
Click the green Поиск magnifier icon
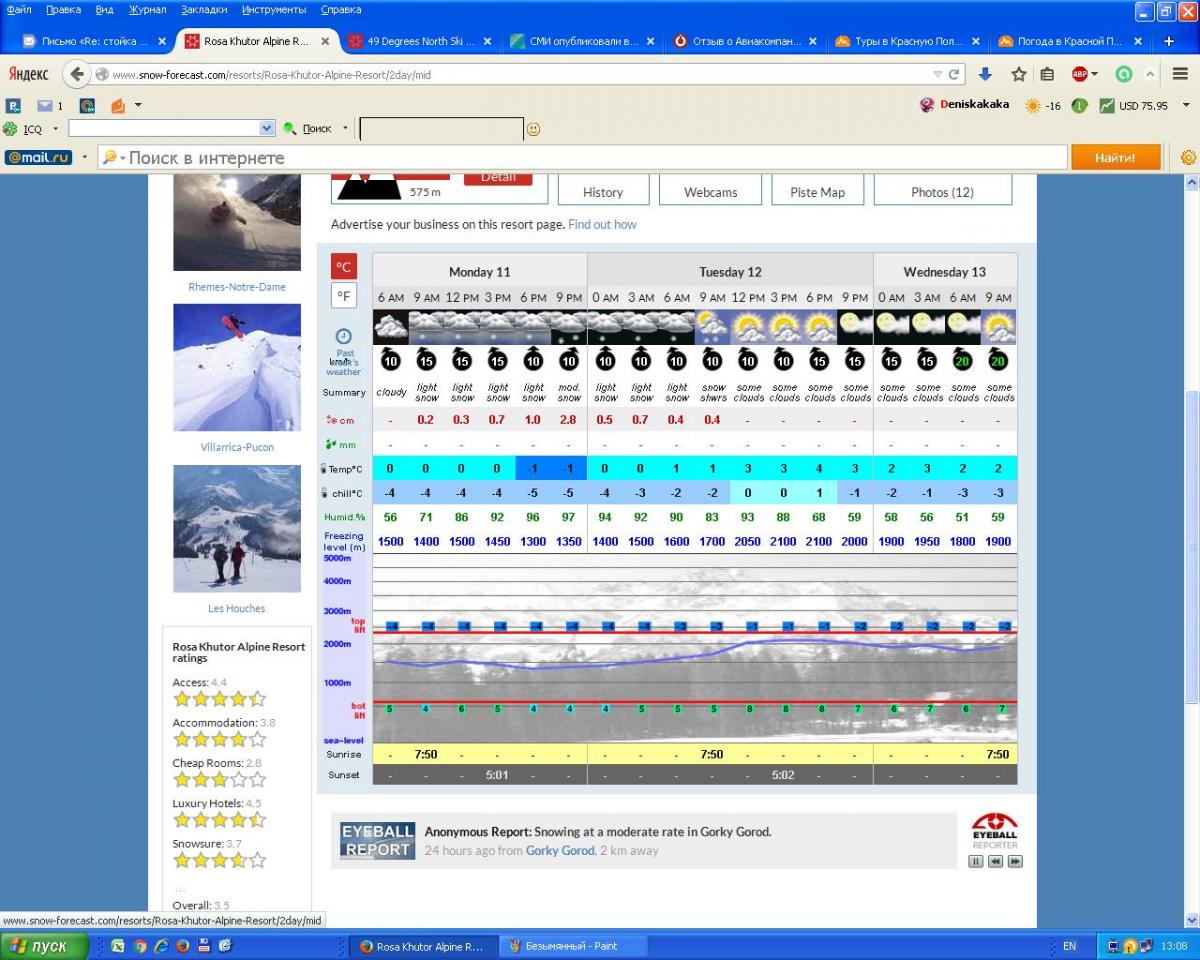290,129
